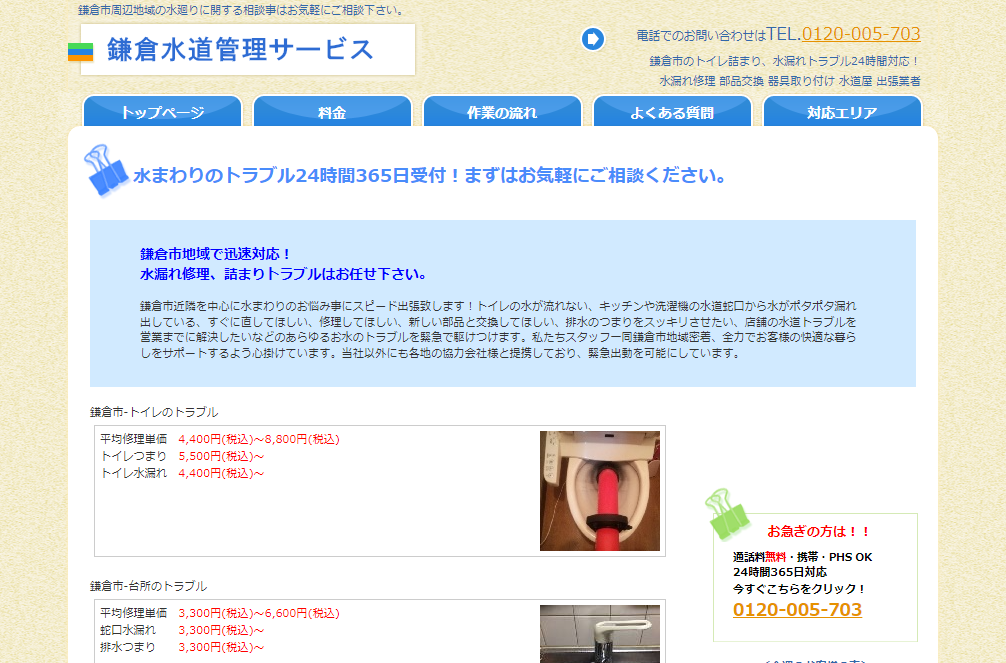Click the green binder clip icon
Screen dimensions: 1006x663
(x=727, y=513)
